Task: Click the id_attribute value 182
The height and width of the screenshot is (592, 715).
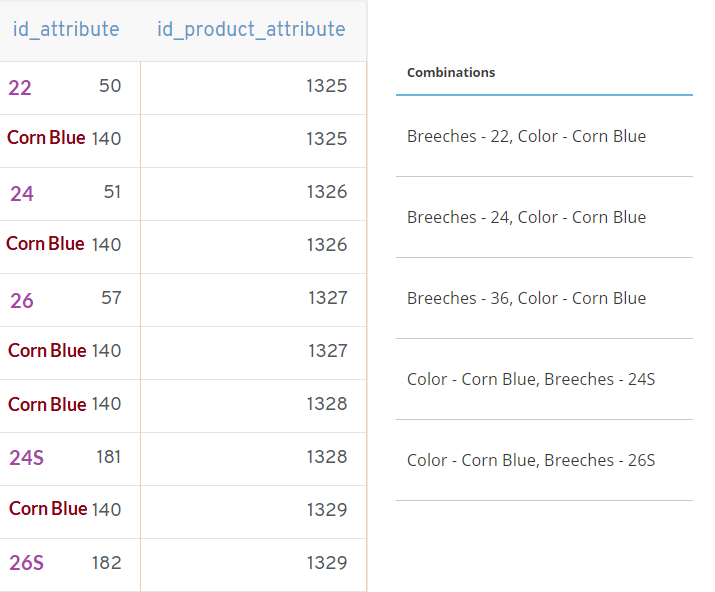Action: (106, 563)
